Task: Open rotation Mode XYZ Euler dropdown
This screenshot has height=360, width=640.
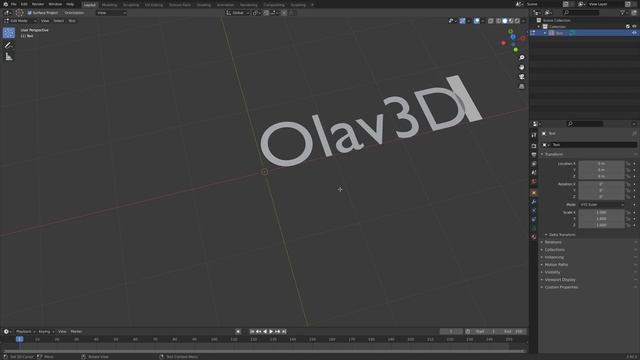Action: tap(602, 204)
